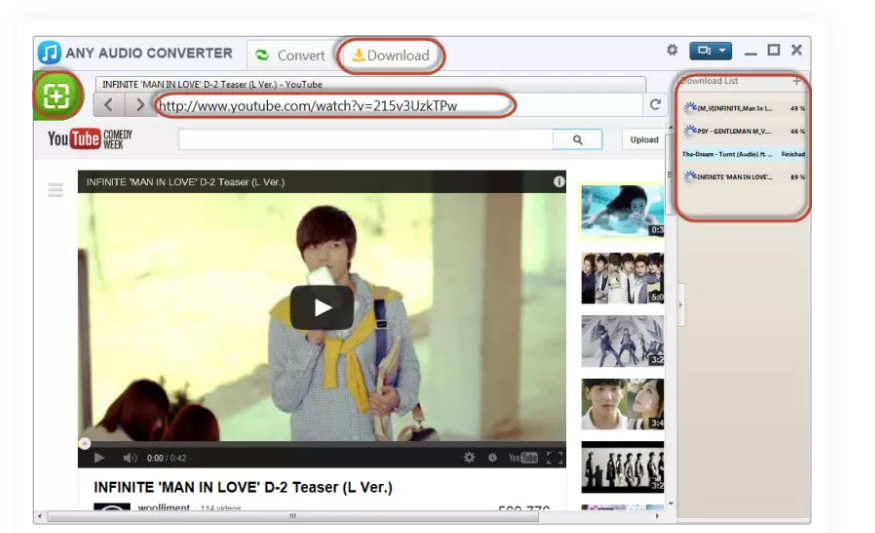Click the green add-download button
The width and height of the screenshot is (875, 533).
click(56, 97)
